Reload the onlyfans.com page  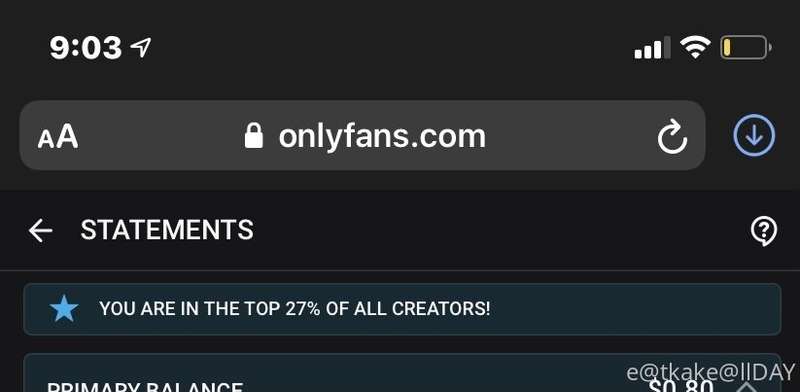(672, 136)
